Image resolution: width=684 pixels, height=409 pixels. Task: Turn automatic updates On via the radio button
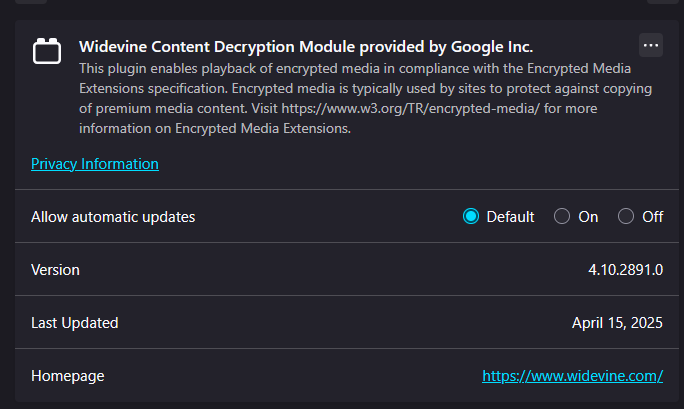coord(561,216)
